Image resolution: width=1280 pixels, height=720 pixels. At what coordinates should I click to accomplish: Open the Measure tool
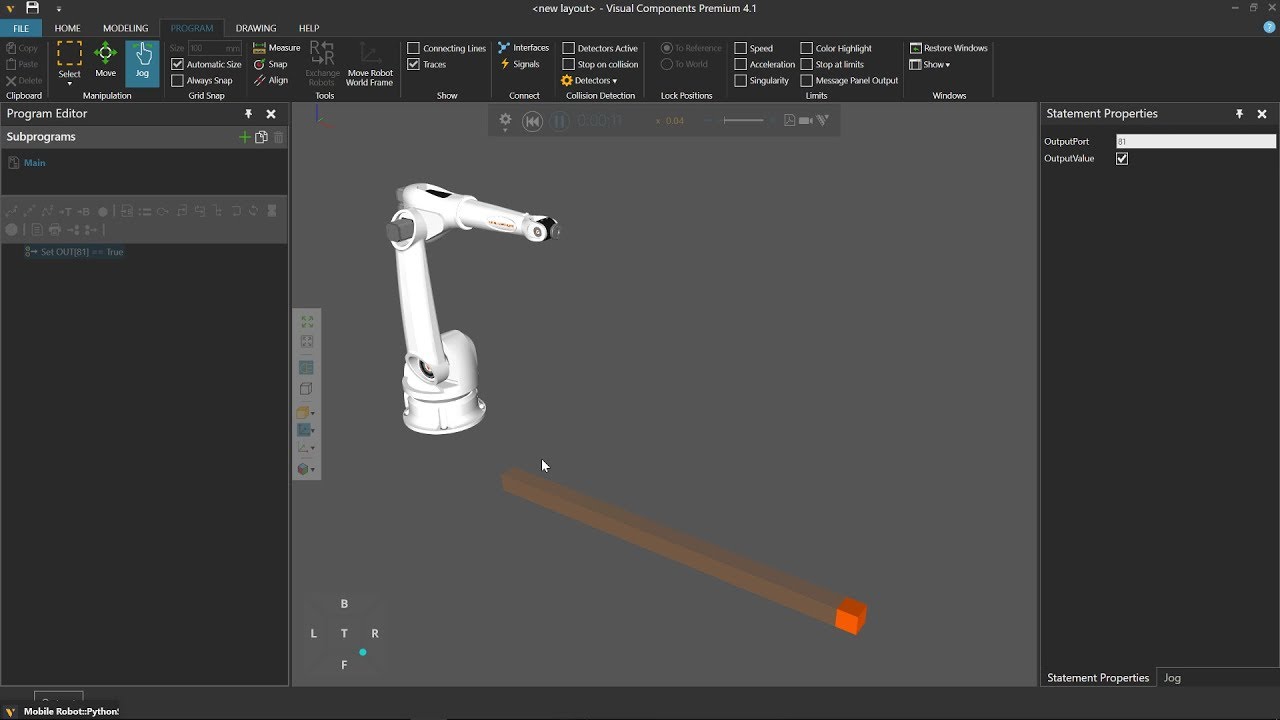(x=277, y=48)
